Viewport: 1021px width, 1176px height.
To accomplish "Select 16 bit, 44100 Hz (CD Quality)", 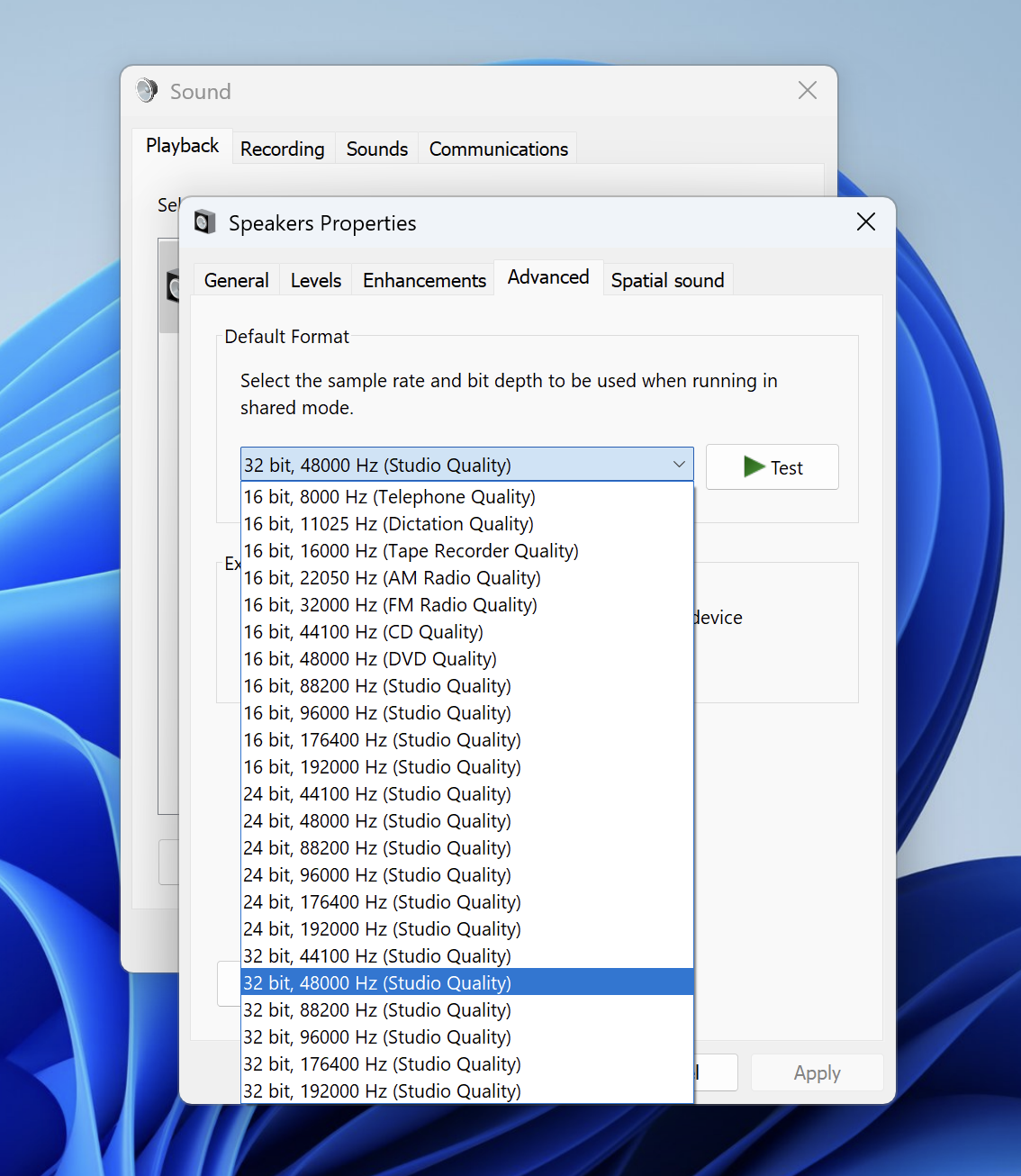I will point(364,632).
